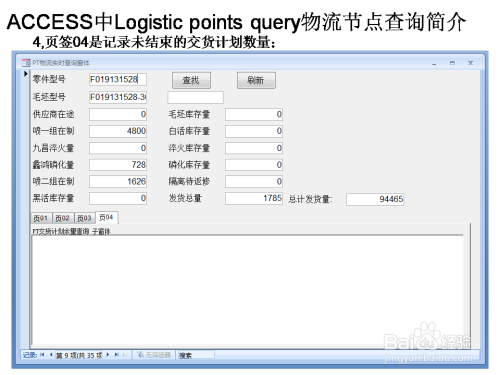The image size is (500, 375).
Task: Click the 隔离待返修 label
Action: coord(189,181)
